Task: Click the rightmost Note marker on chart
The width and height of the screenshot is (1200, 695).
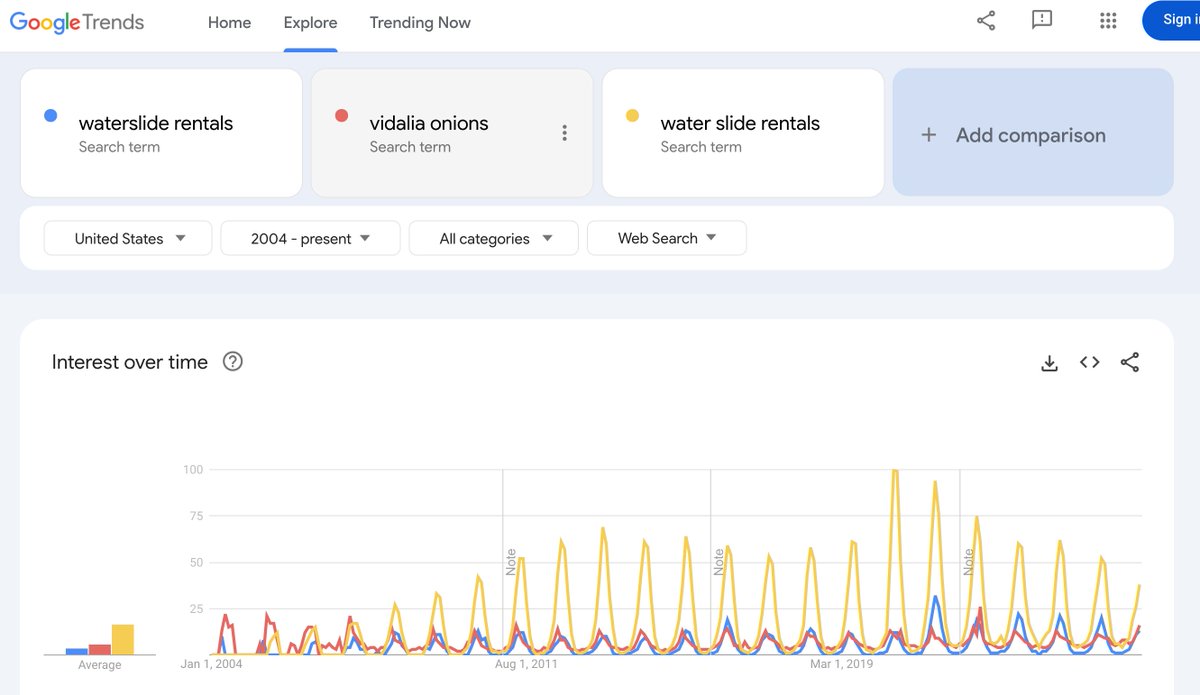Action: click(x=968, y=562)
